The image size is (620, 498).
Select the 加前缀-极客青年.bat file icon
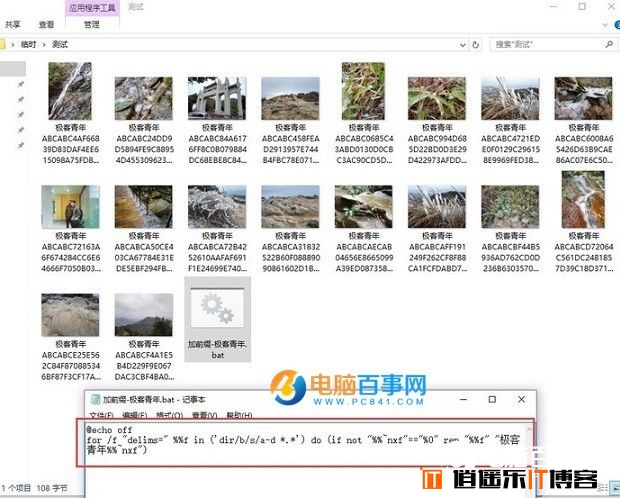pyautogui.click(x=217, y=307)
